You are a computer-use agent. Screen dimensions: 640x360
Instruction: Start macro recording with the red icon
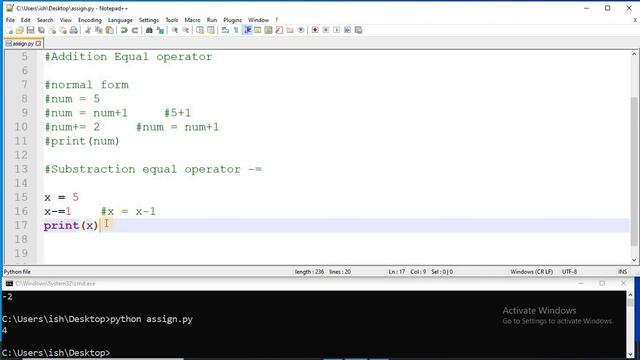click(315, 30)
